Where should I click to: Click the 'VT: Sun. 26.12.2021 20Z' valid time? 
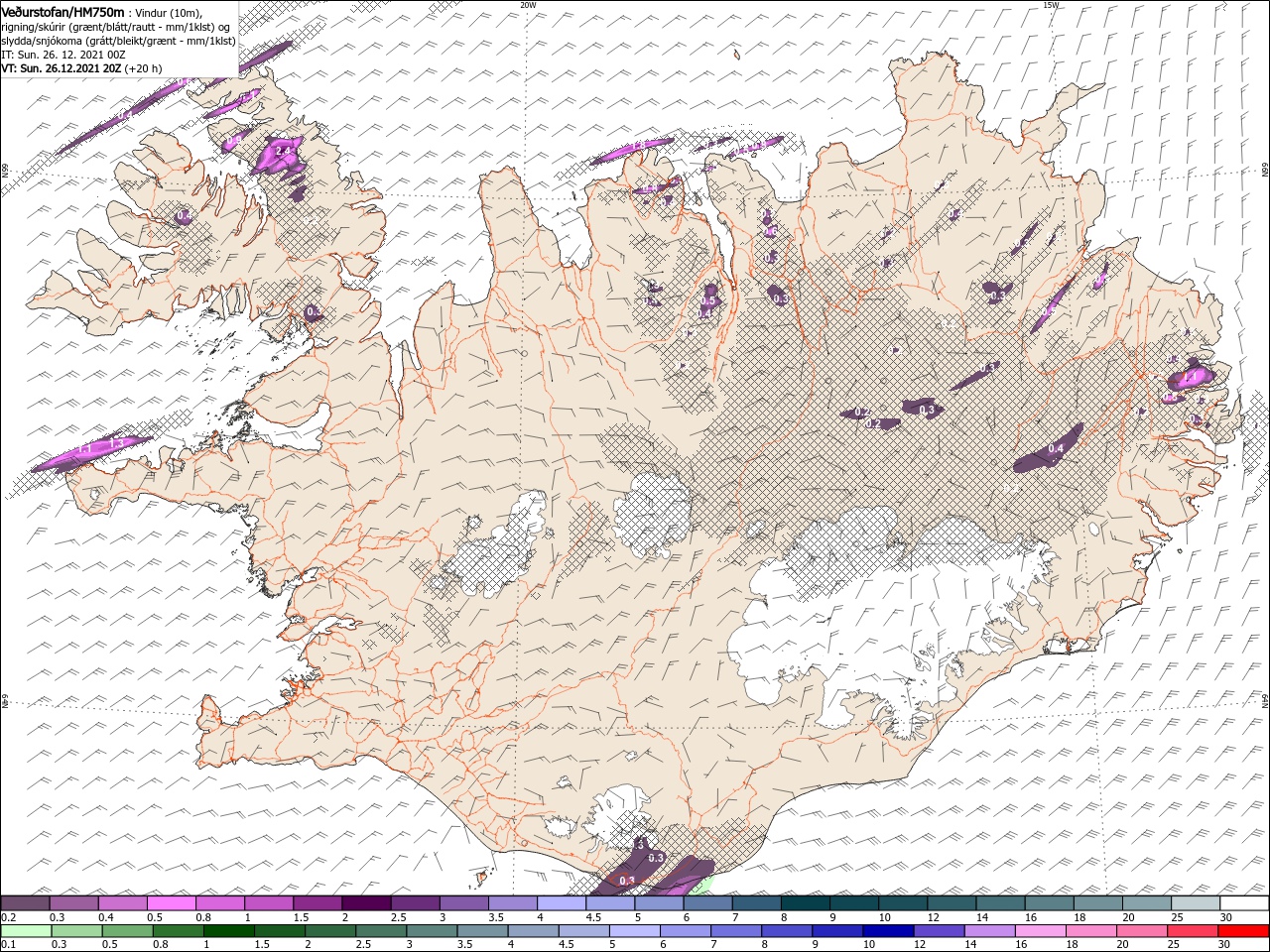click(62, 68)
